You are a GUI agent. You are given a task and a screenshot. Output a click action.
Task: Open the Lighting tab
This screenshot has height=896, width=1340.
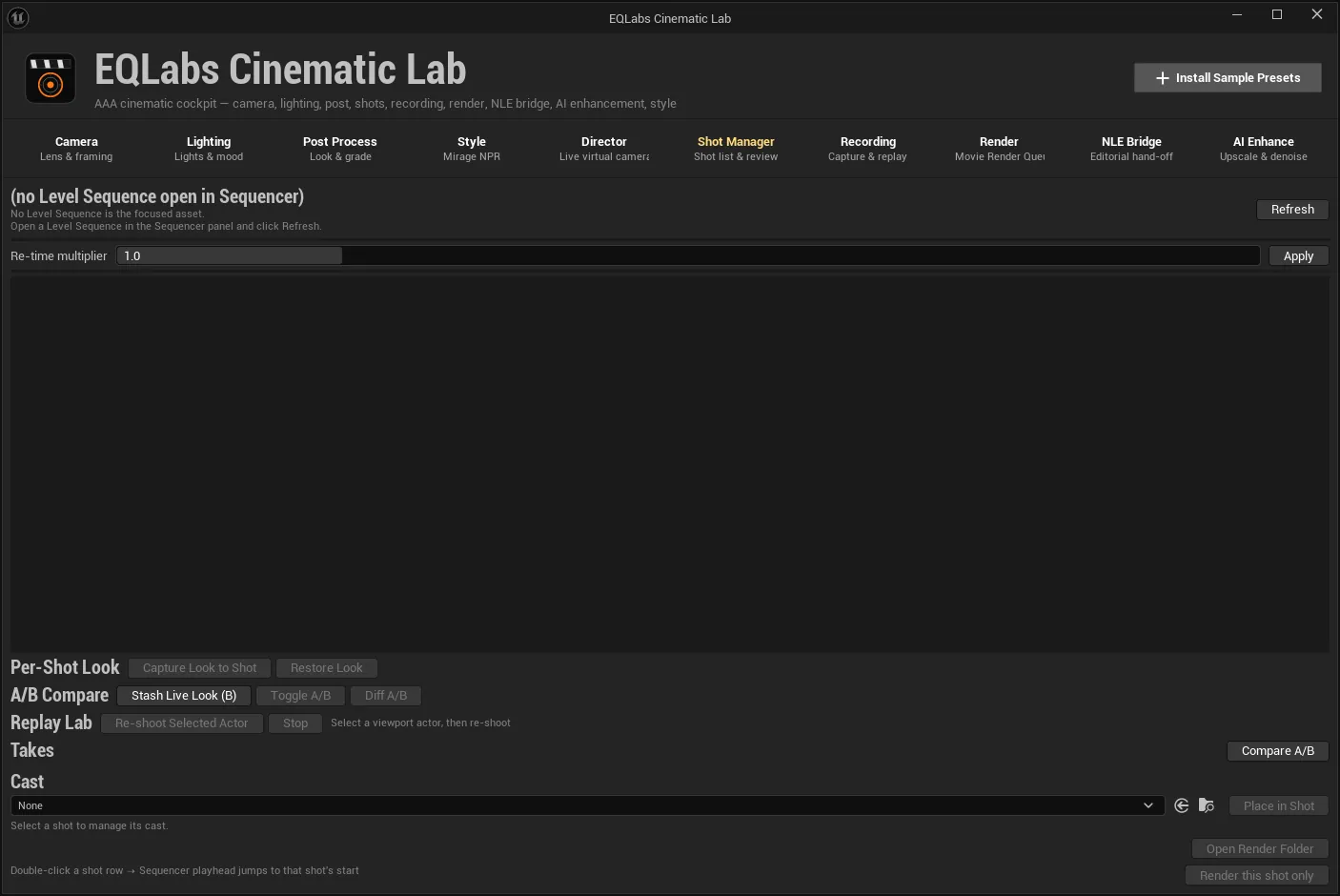click(x=209, y=149)
